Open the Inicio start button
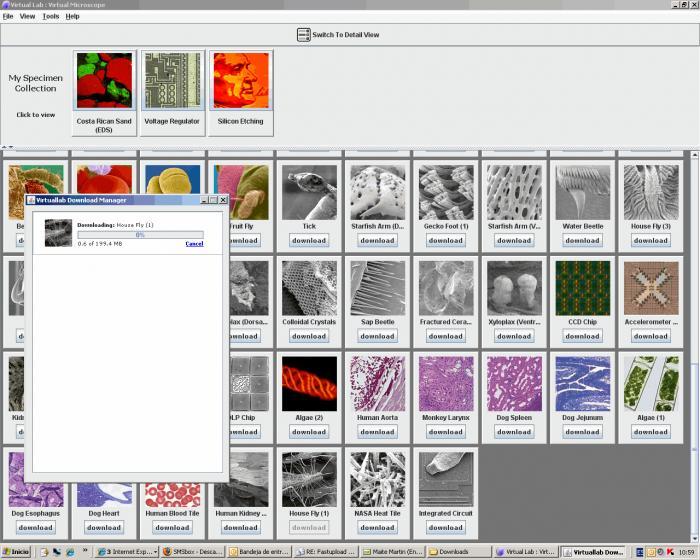 [16, 552]
